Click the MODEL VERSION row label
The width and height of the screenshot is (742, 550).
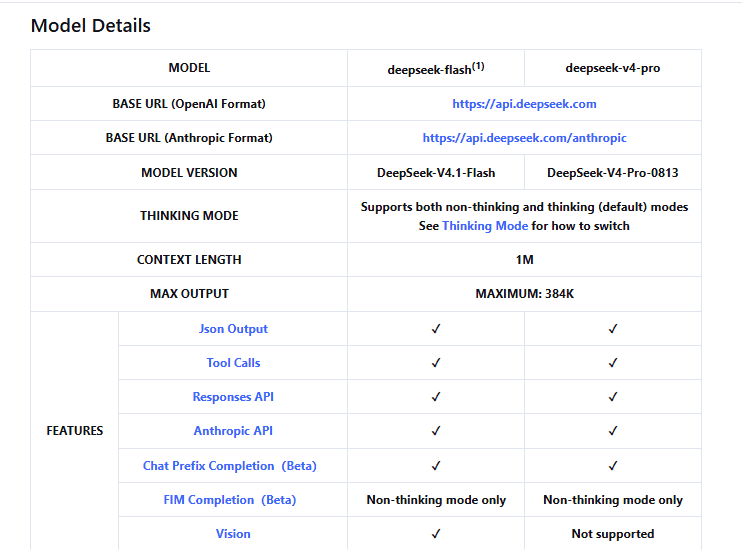coord(189,173)
